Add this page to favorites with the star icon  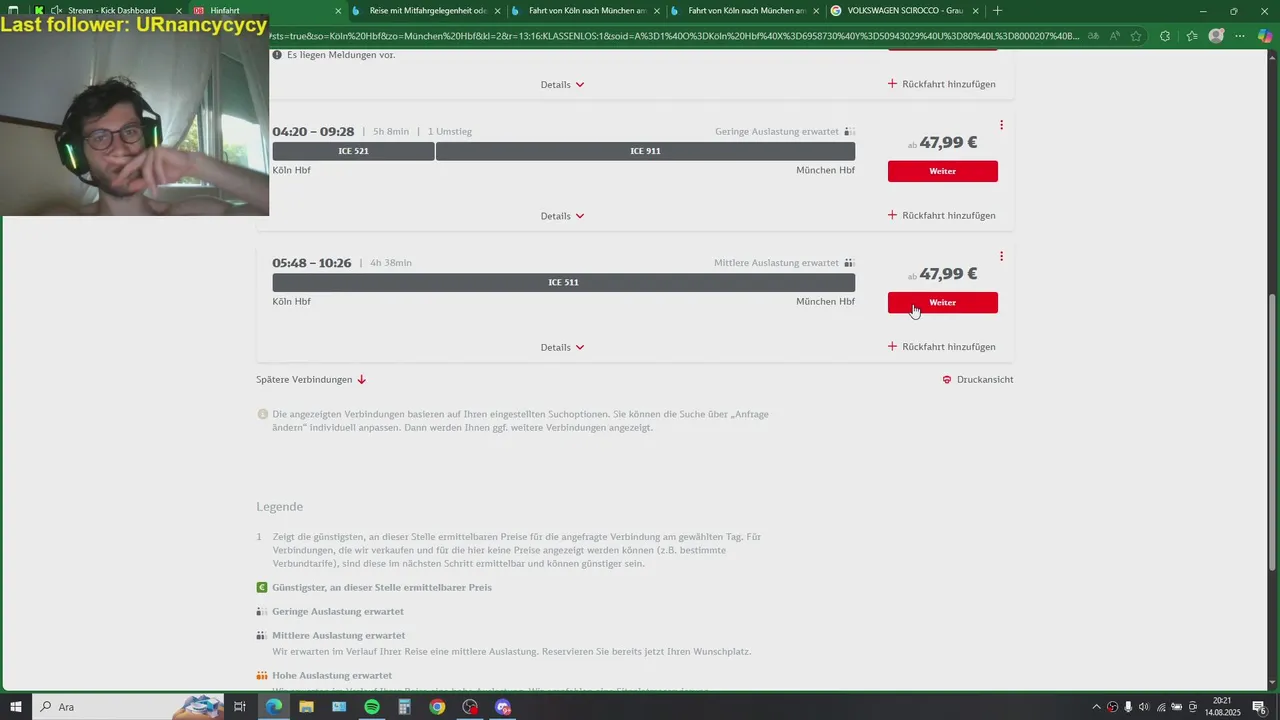click(x=1136, y=36)
